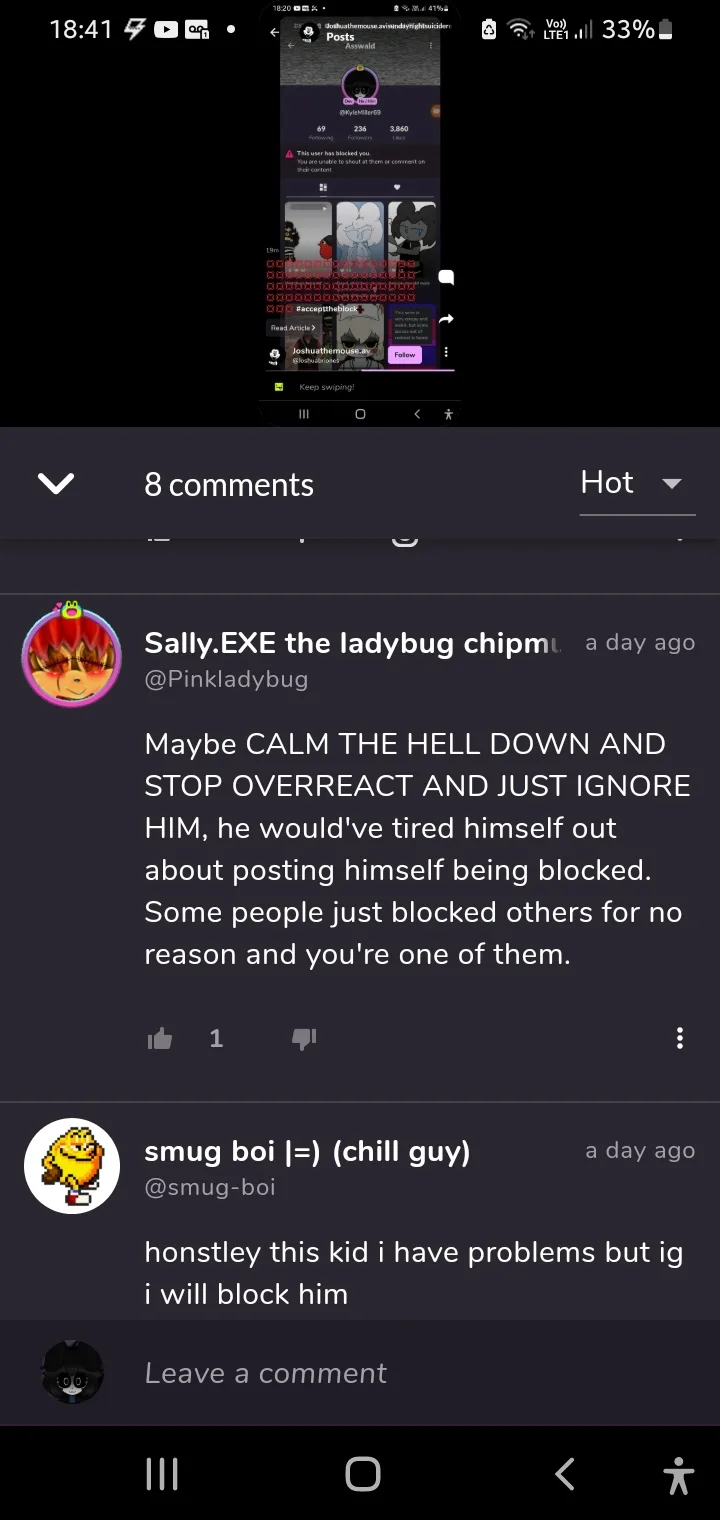720x1520 pixels.
Task: Open three-dot options on Sally.EXE's comment
Action: click(x=680, y=1038)
